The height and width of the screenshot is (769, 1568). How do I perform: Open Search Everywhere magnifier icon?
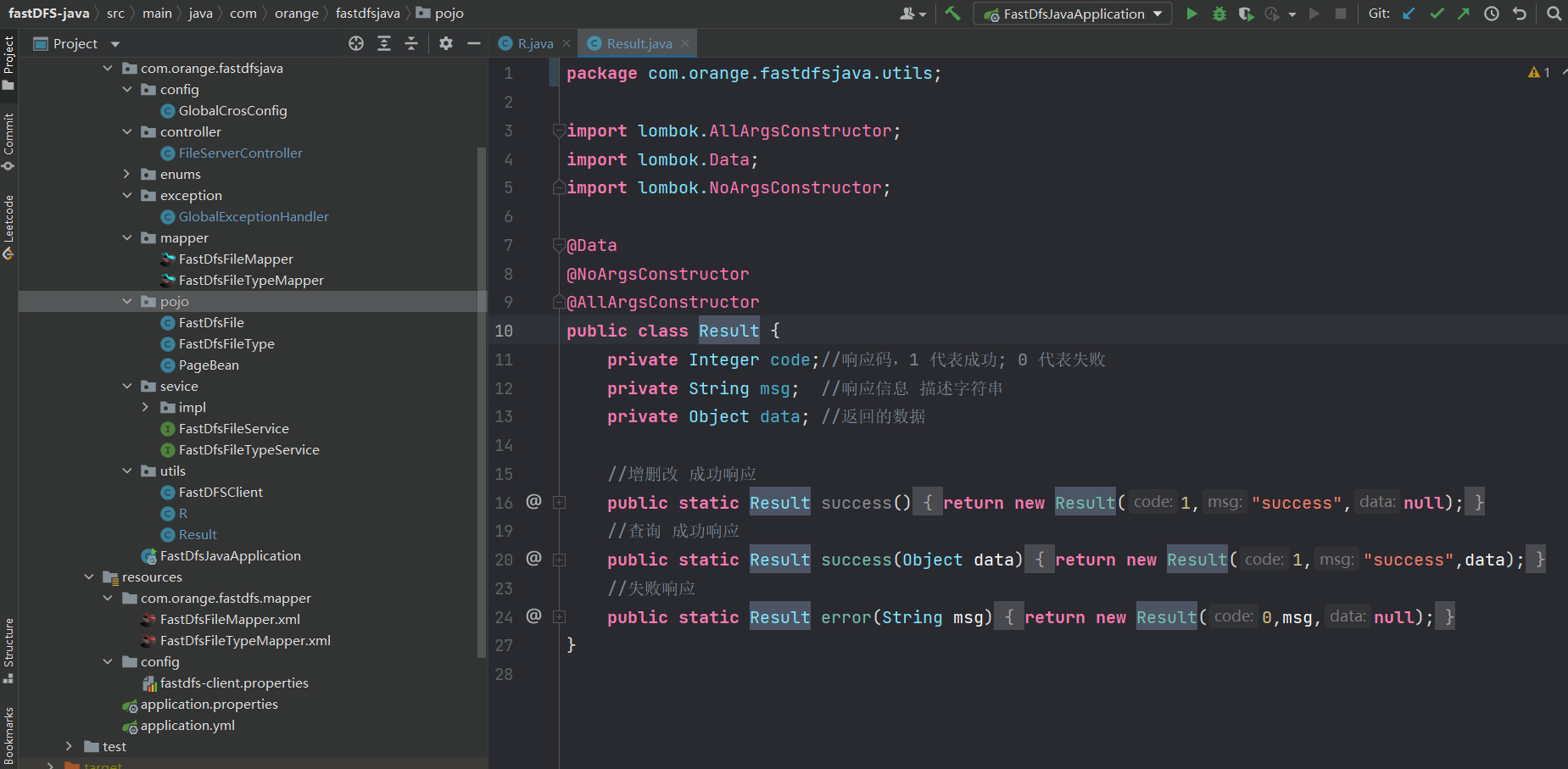[x=1554, y=14]
